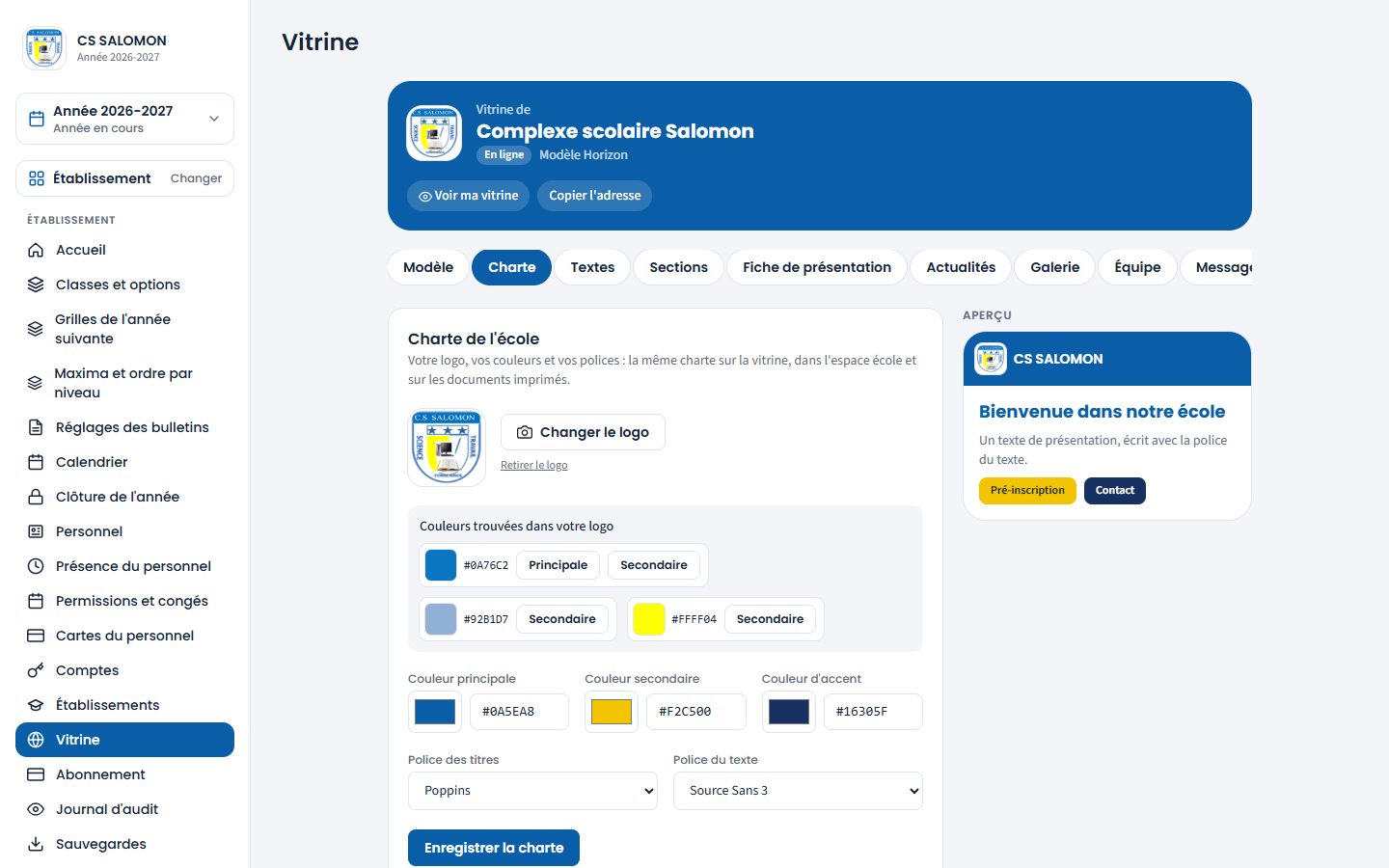This screenshot has height=868, width=1389.
Task: Click the Accueil home icon in sidebar
Action: coord(36,250)
